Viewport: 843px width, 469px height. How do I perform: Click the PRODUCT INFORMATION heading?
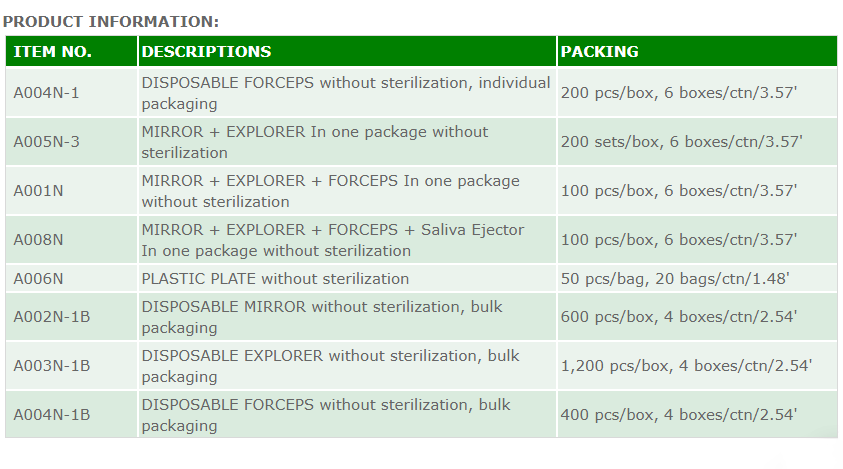point(111,21)
